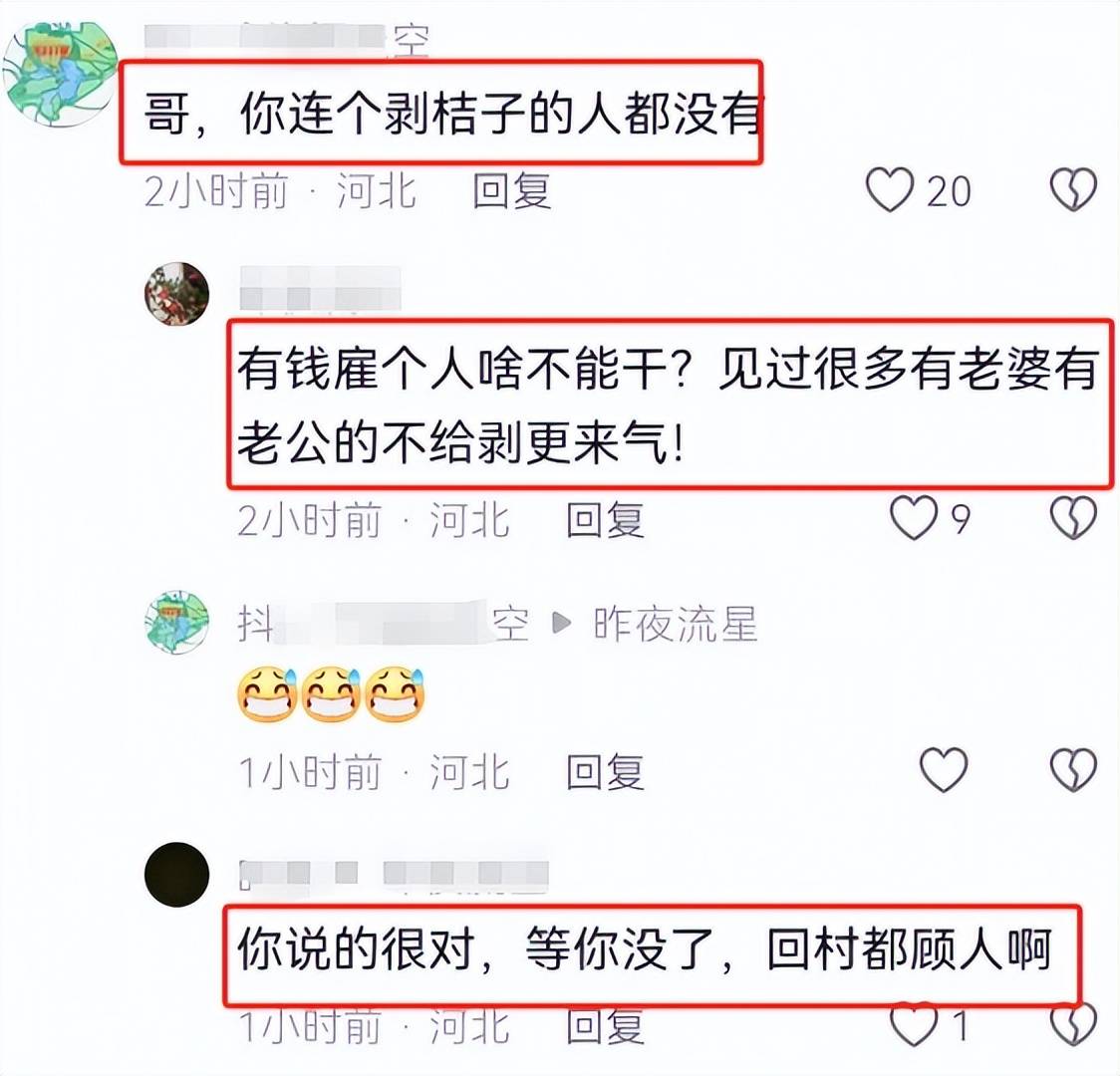Reply to the 有钱雇个人 comment
This screenshot has height=1076, width=1120.
click(605, 519)
